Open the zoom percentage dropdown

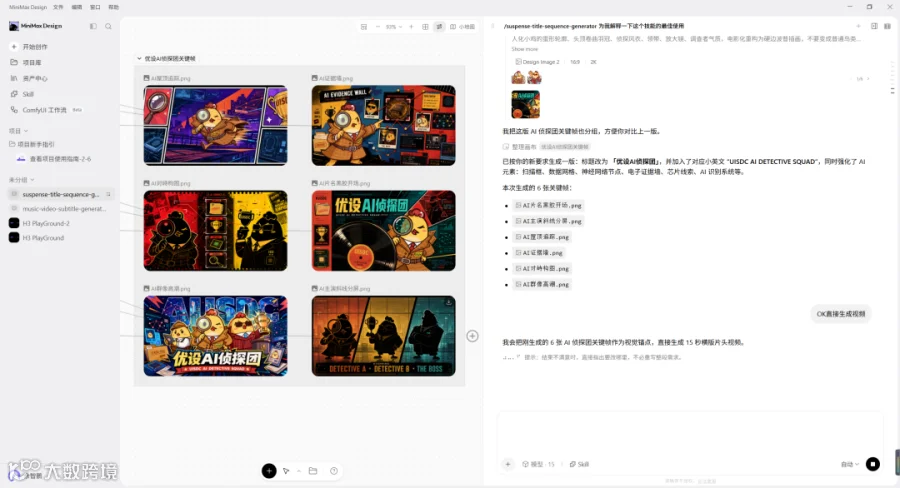click(394, 27)
